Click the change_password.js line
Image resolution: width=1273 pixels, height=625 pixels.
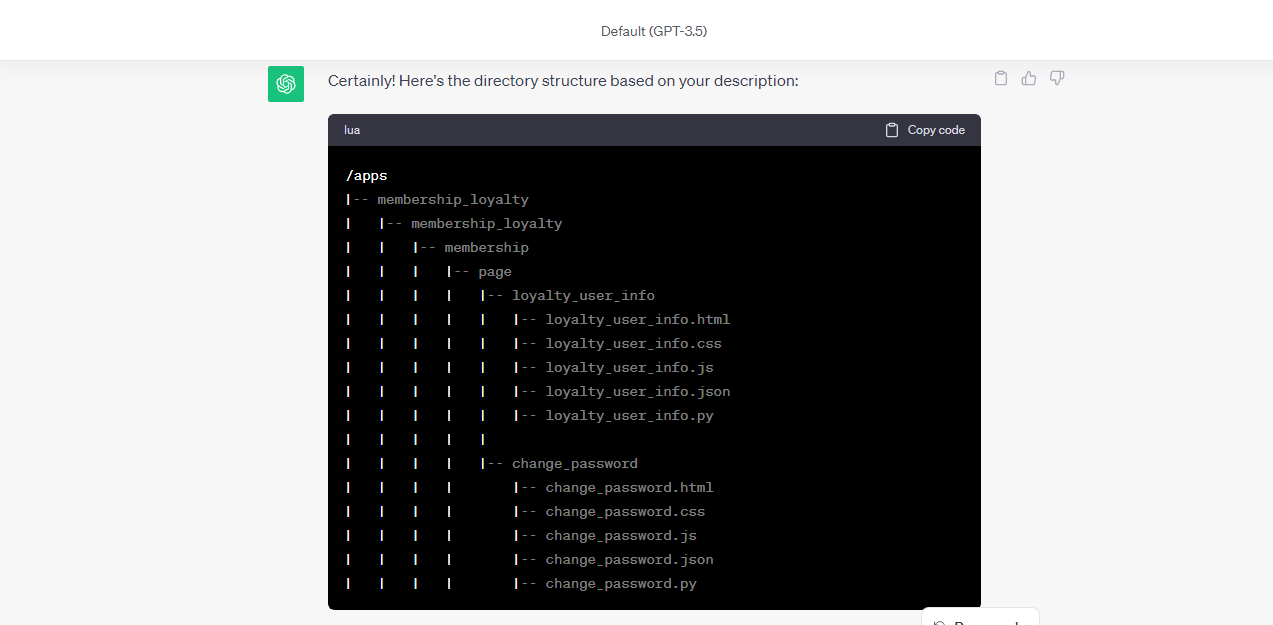tap(621, 536)
